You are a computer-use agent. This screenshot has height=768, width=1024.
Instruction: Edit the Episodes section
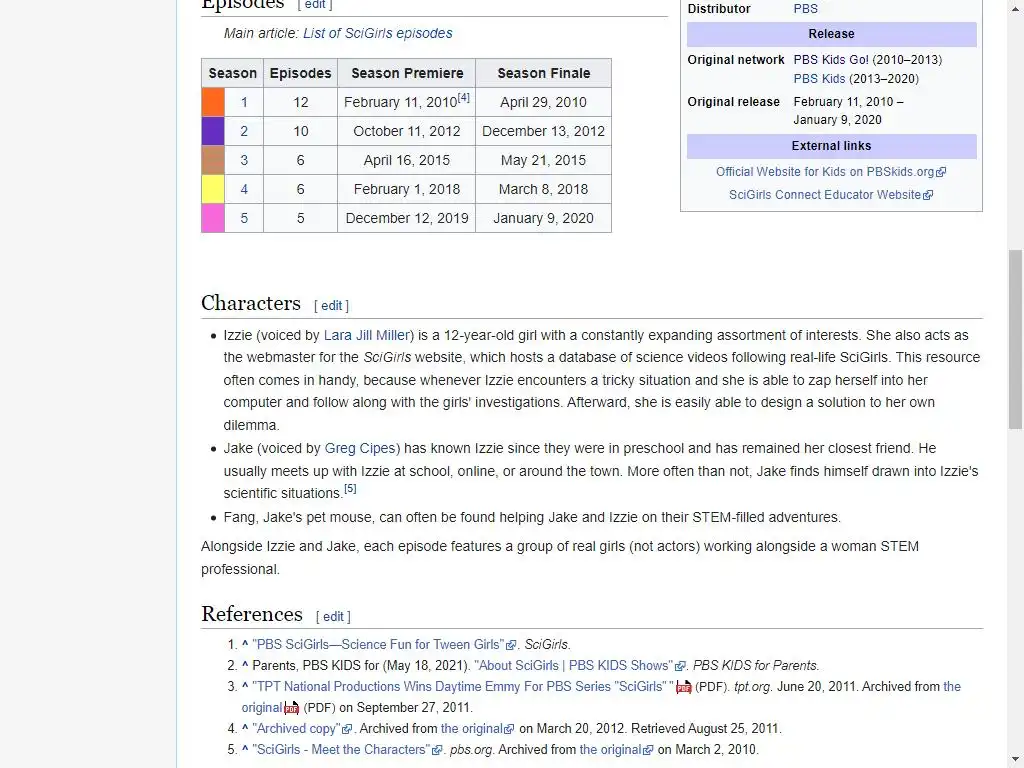[x=315, y=5]
